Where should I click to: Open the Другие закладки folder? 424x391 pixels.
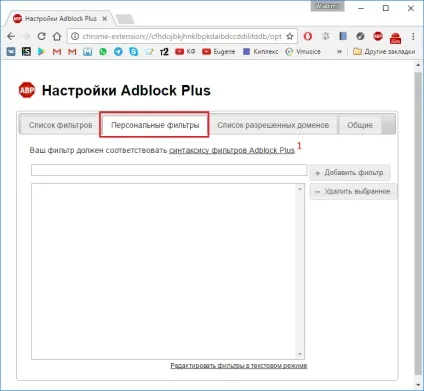384,52
